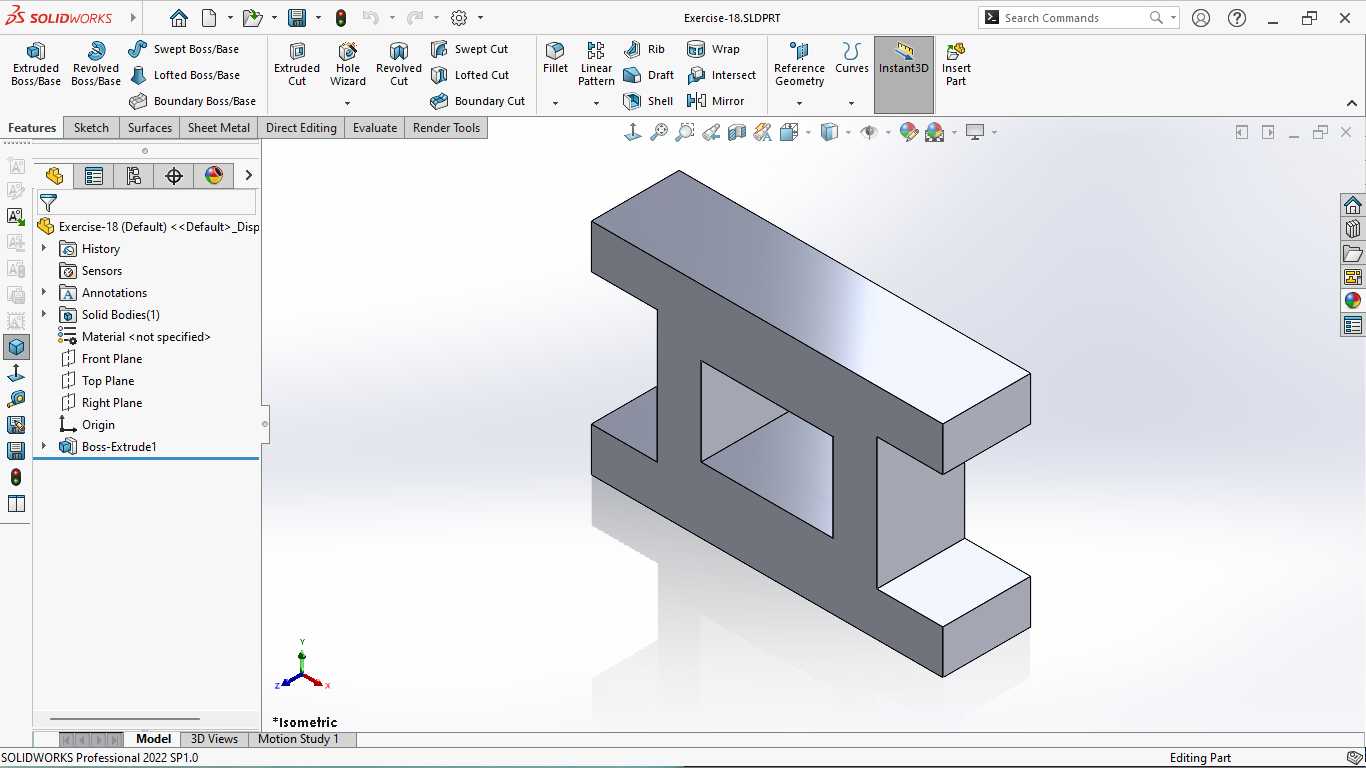Viewport: 1366px width, 768px height.
Task: Click the Home button in title bar
Action: pyautogui.click(x=178, y=18)
